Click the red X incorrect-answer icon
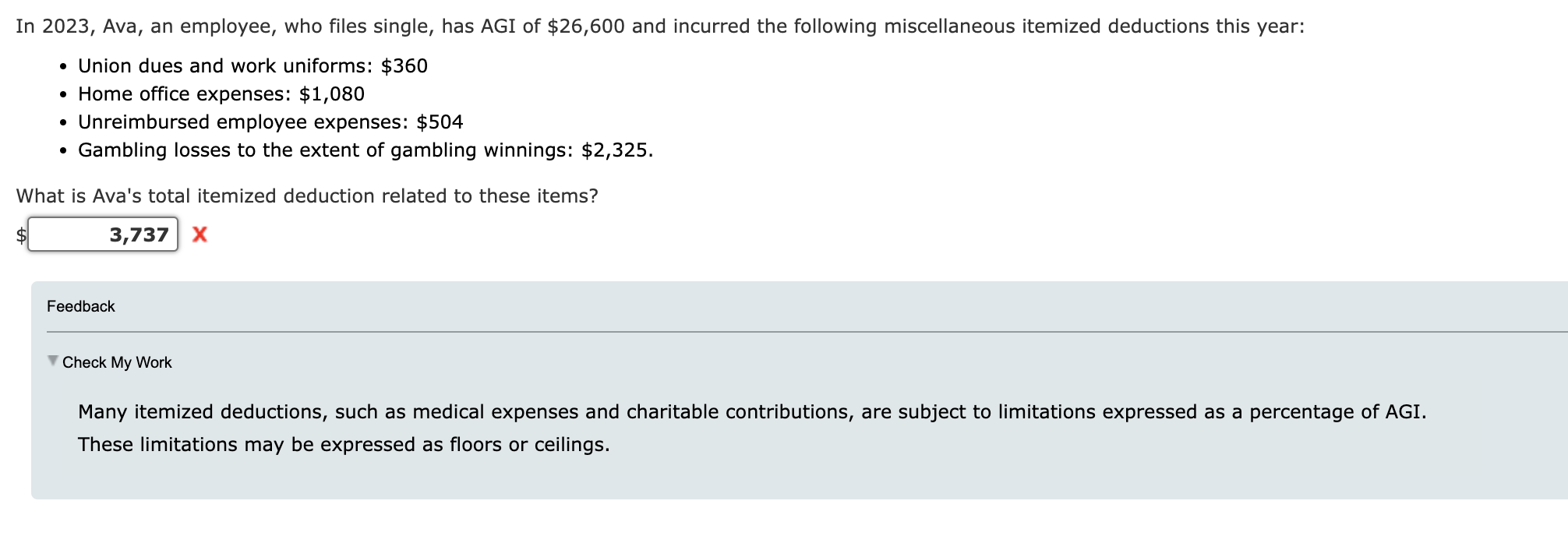1568x536 pixels. click(200, 235)
